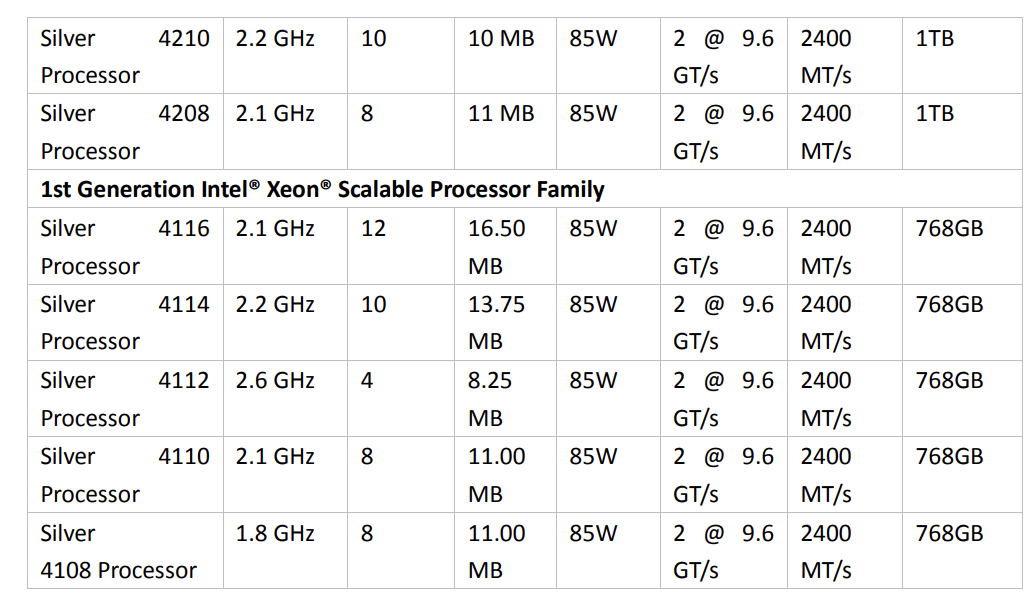This screenshot has width=1036, height=594.
Task: Click the 4 cores cell
Action: pyautogui.click(x=367, y=381)
